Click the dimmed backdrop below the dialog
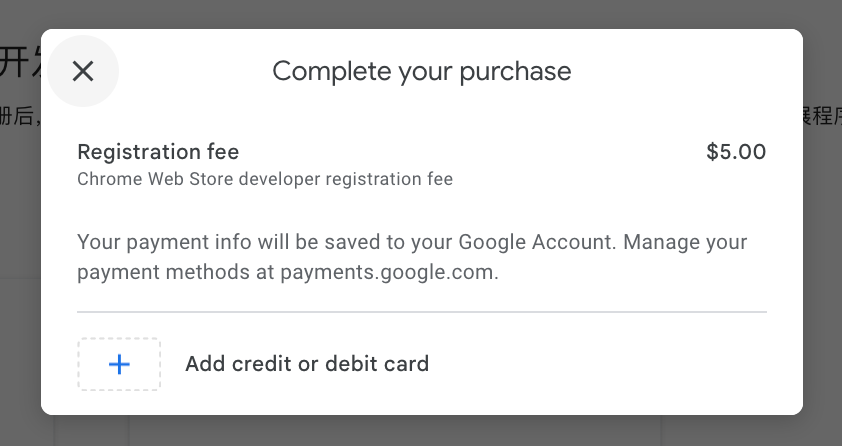Screen dimensions: 842x446 pos(422,430)
